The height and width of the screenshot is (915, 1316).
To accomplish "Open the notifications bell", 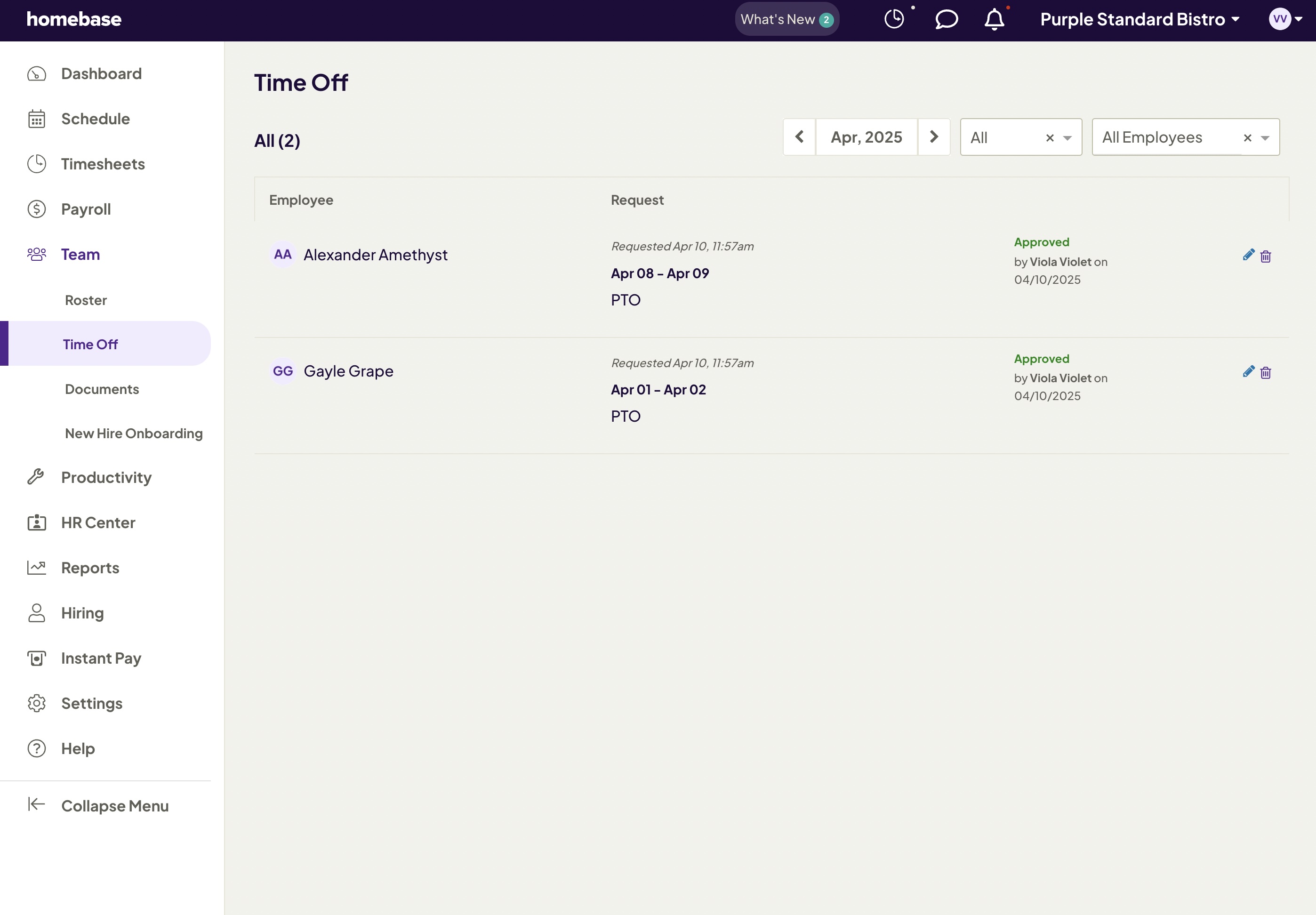I will (994, 19).
